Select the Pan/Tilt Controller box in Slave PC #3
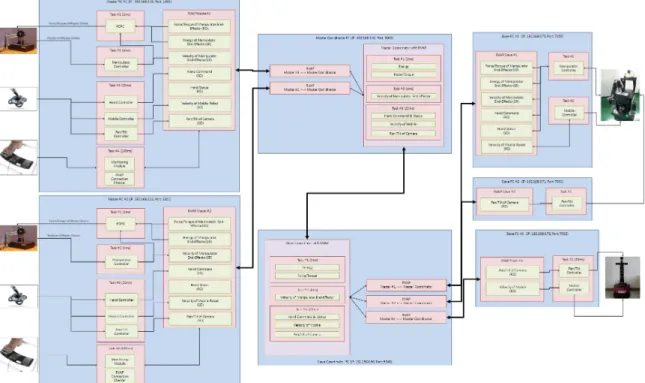645x383 pixels. coord(574,271)
